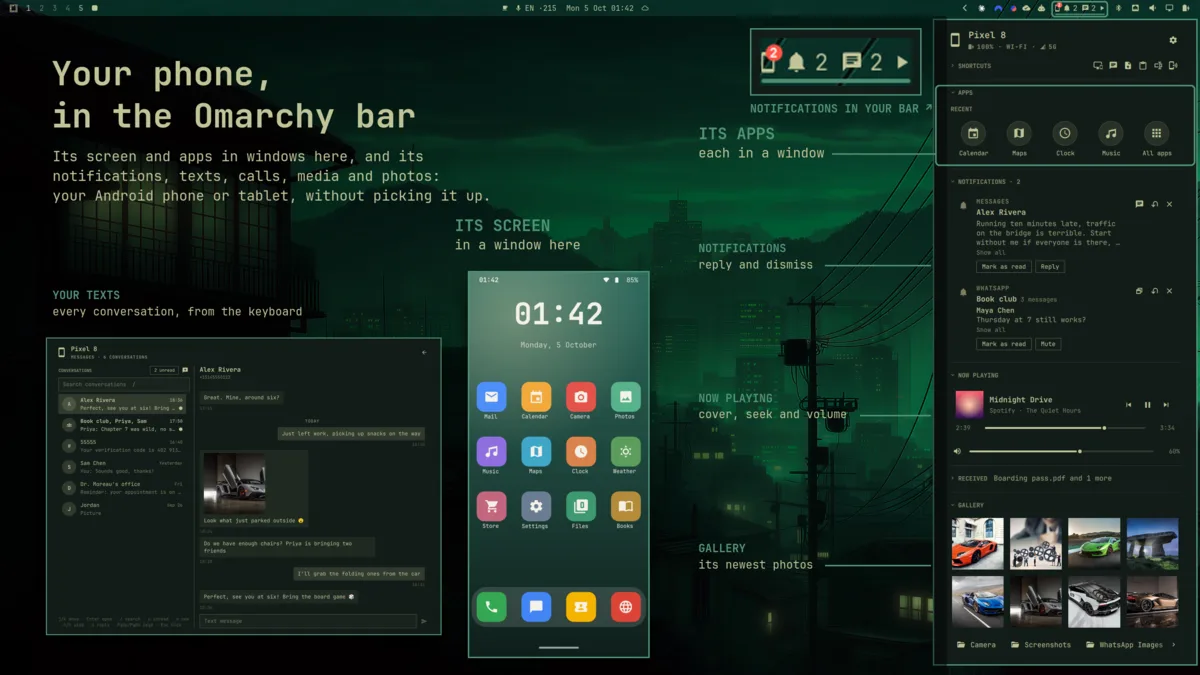Open Maps on the phone home screen
The height and width of the screenshot is (675, 1200).
[x=536, y=452]
